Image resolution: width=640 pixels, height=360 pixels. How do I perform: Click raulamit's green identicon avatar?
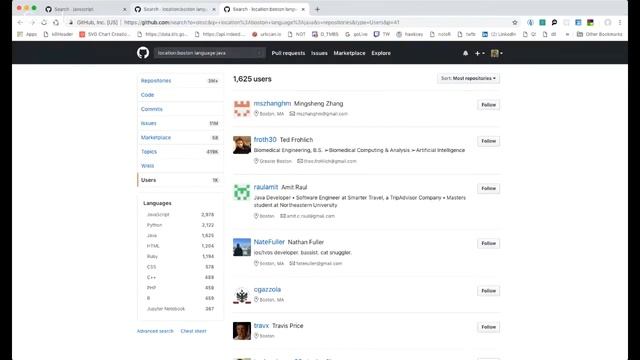pyautogui.click(x=242, y=192)
